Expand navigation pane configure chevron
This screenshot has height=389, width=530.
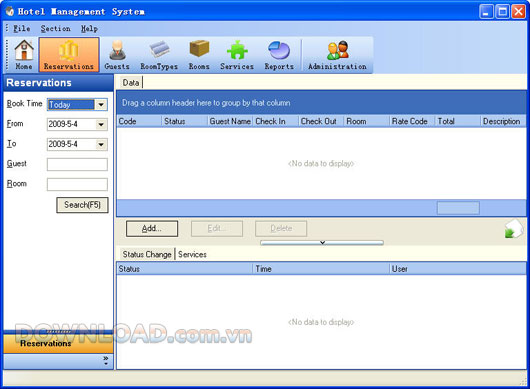106,360
